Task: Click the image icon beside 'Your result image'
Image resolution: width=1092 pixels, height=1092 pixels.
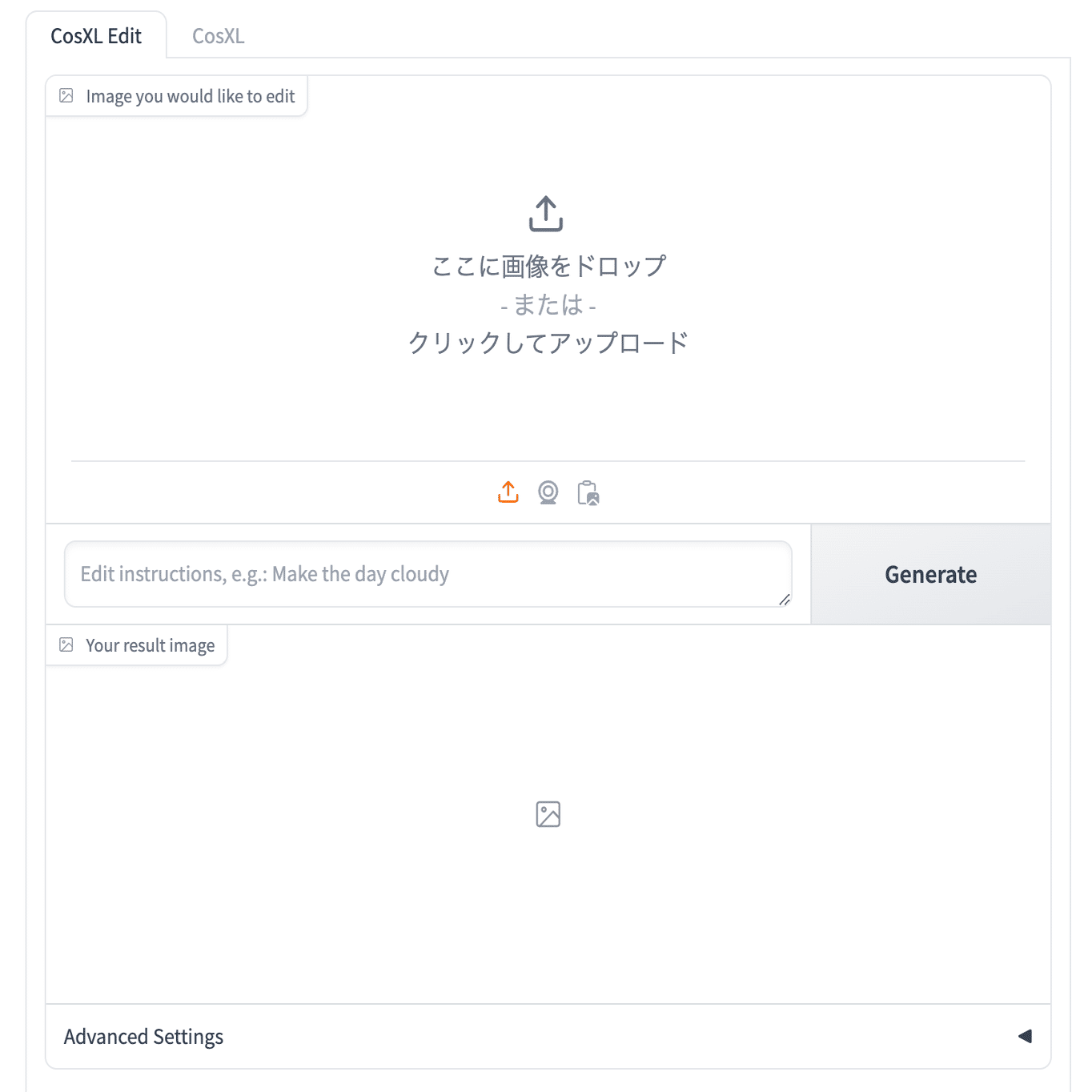Action: [x=66, y=645]
